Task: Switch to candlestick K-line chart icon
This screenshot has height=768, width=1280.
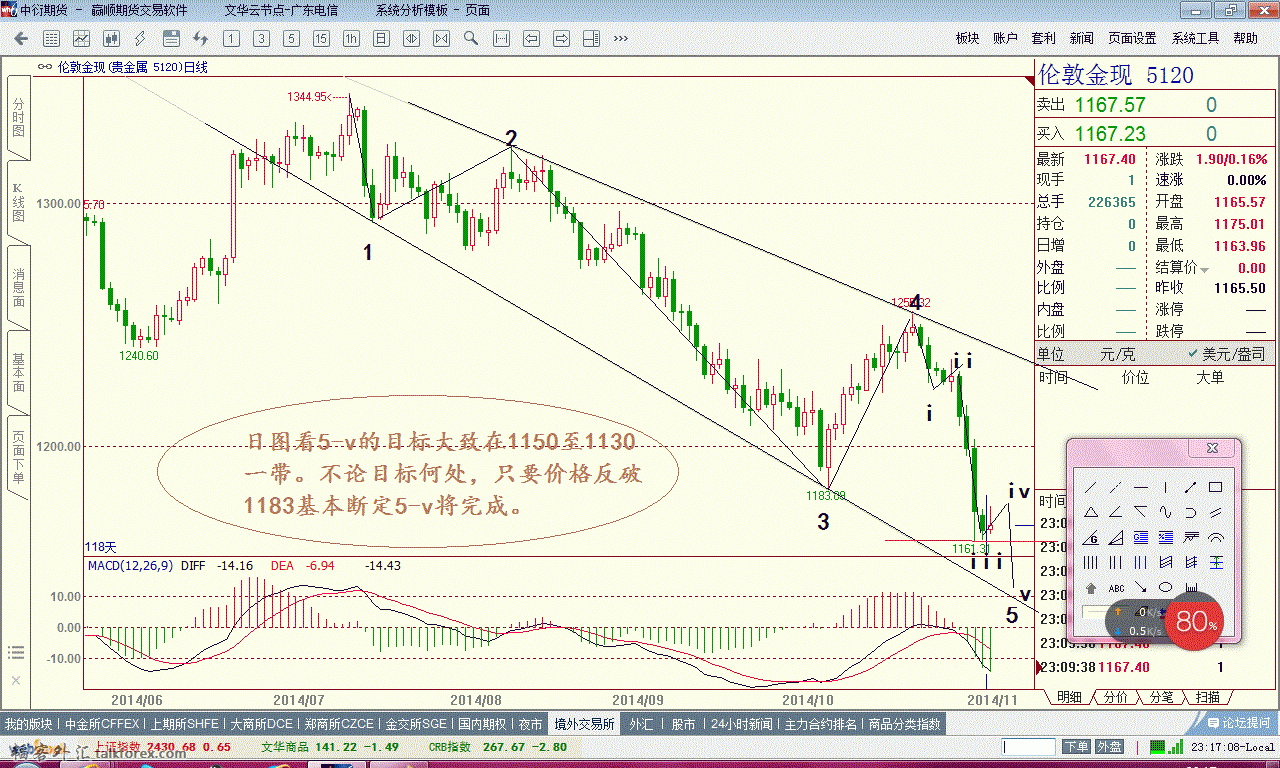Action: click(x=111, y=38)
